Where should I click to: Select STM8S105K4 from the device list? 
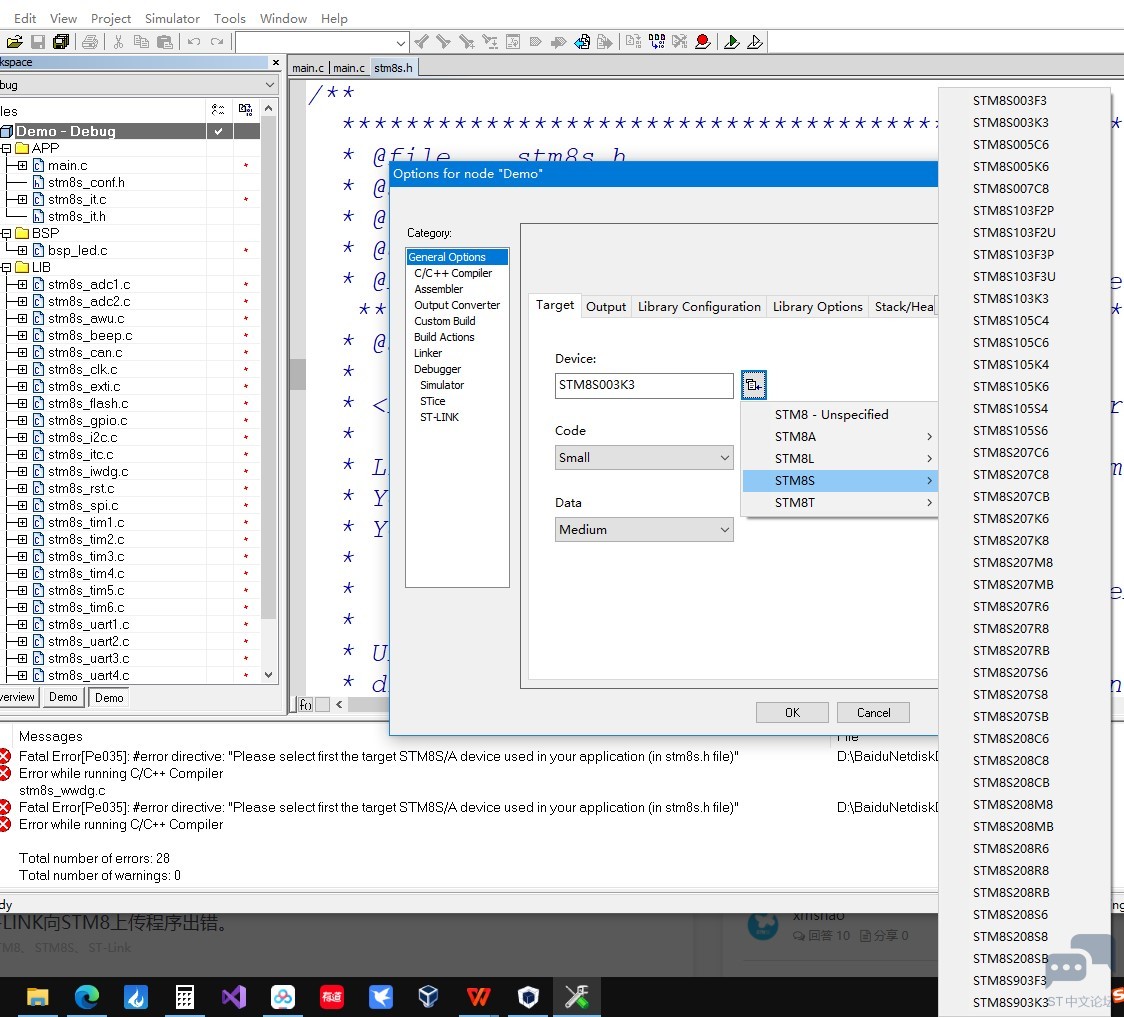point(1011,365)
